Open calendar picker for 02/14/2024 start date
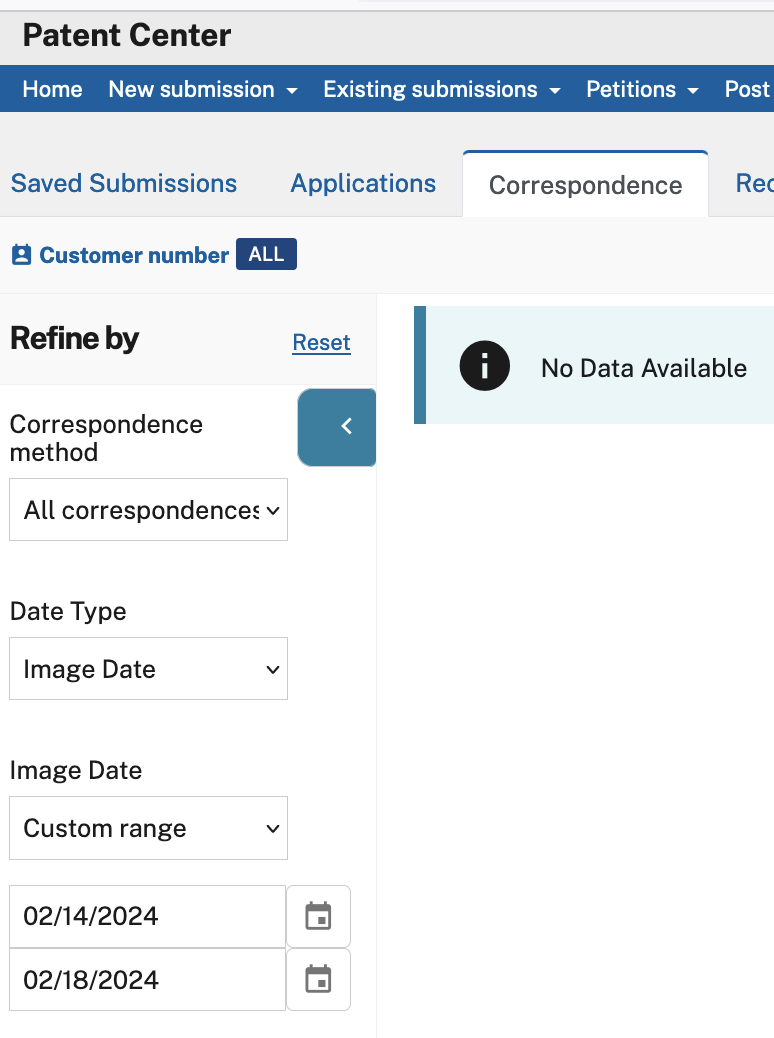Screen dimensions: 774x1038 click(318, 916)
